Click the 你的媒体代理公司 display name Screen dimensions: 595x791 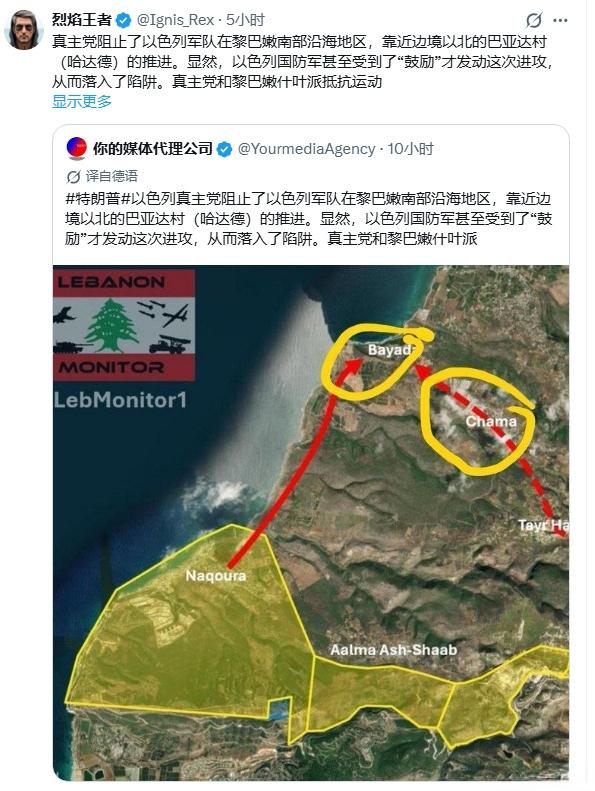tap(152, 149)
